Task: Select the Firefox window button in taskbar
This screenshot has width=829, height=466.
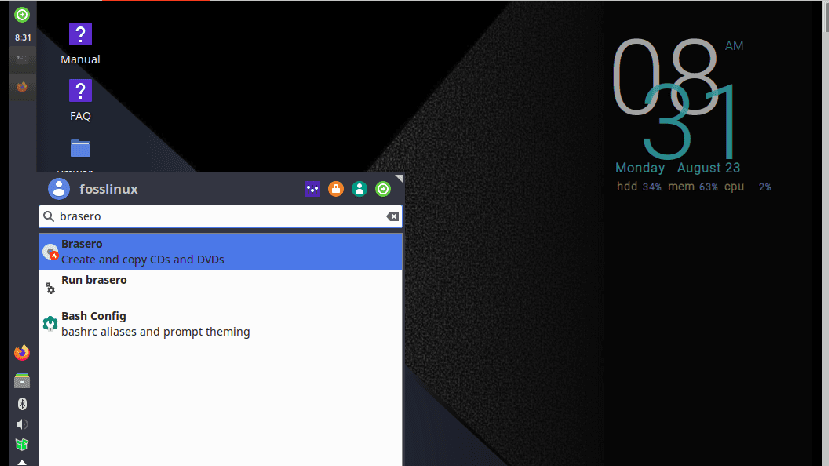Action: (22, 87)
